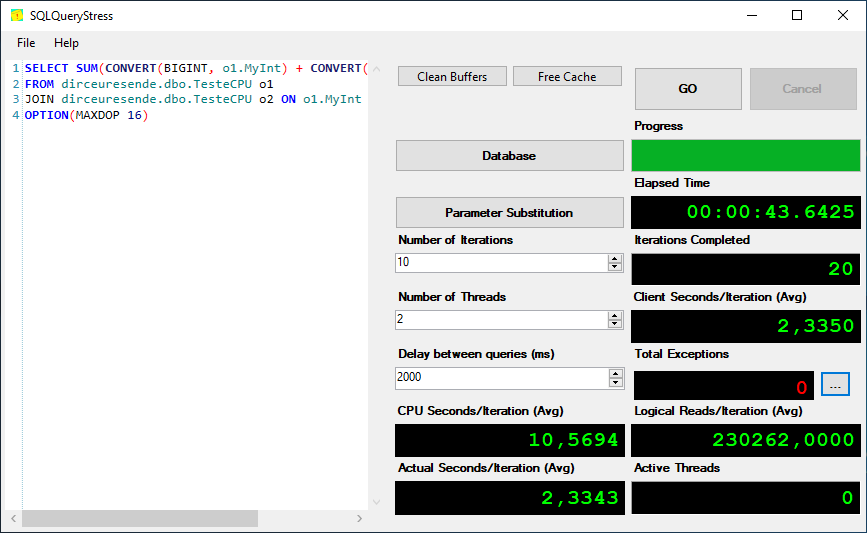Increment the Number of Threads value
Viewport: 867px width, 533px height.
pos(614,316)
